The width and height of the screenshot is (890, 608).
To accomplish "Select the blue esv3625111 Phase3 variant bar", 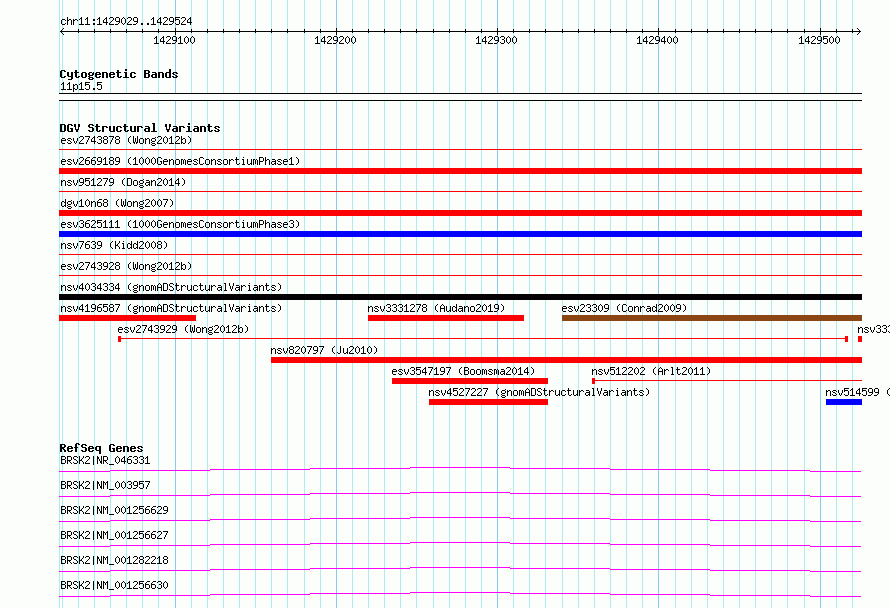I will pyautogui.click(x=460, y=234).
